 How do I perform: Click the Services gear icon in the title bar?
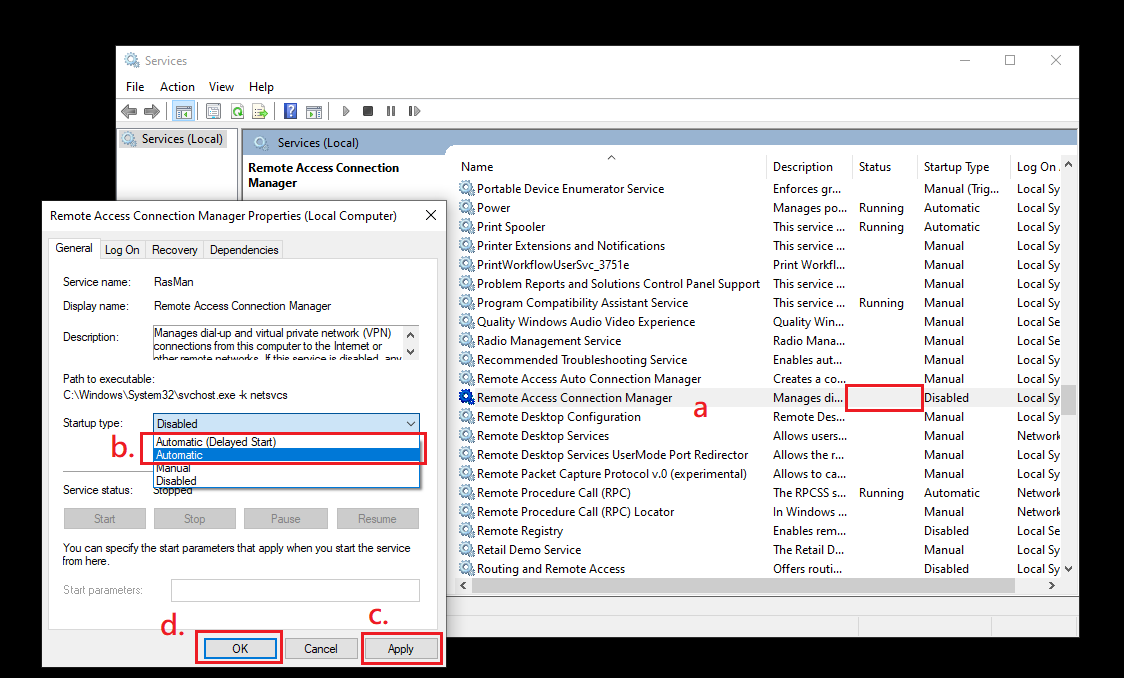pyautogui.click(x=132, y=60)
